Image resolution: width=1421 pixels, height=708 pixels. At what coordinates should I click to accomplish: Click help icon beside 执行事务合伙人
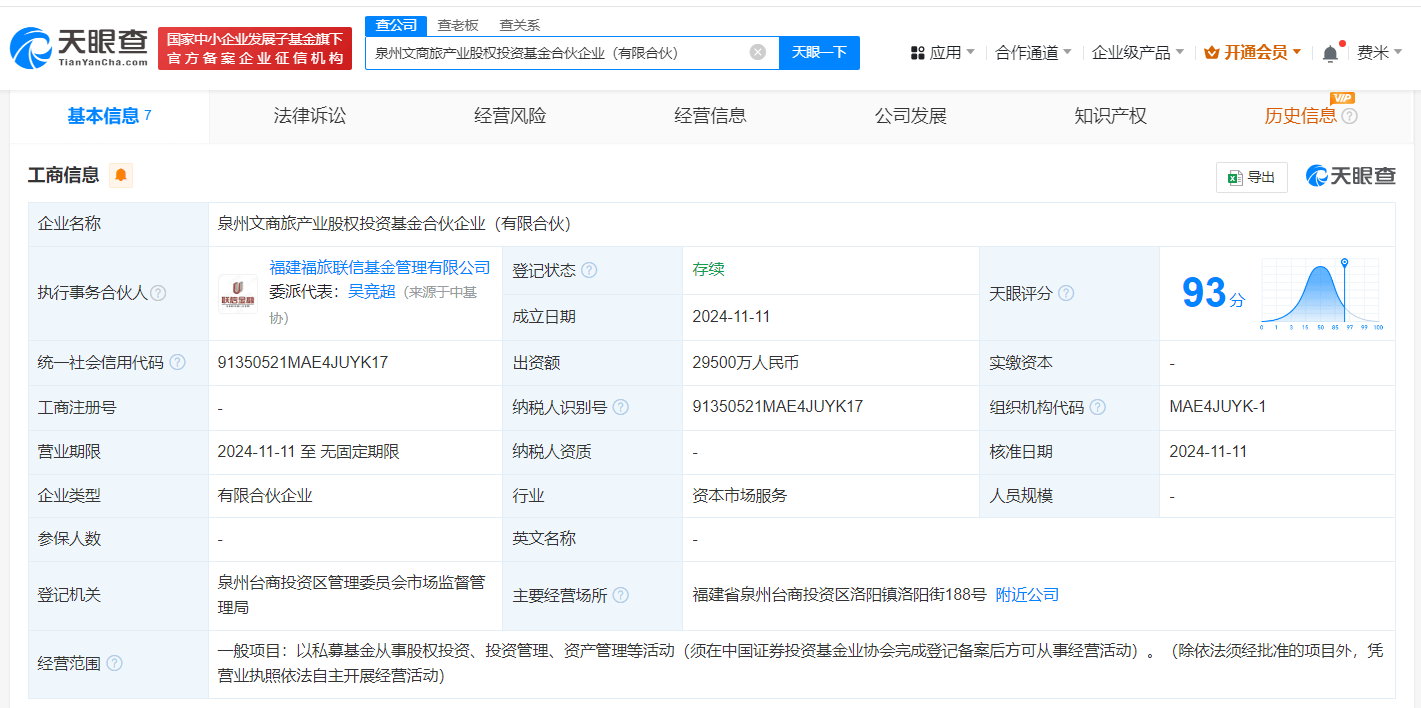pyautogui.click(x=158, y=293)
